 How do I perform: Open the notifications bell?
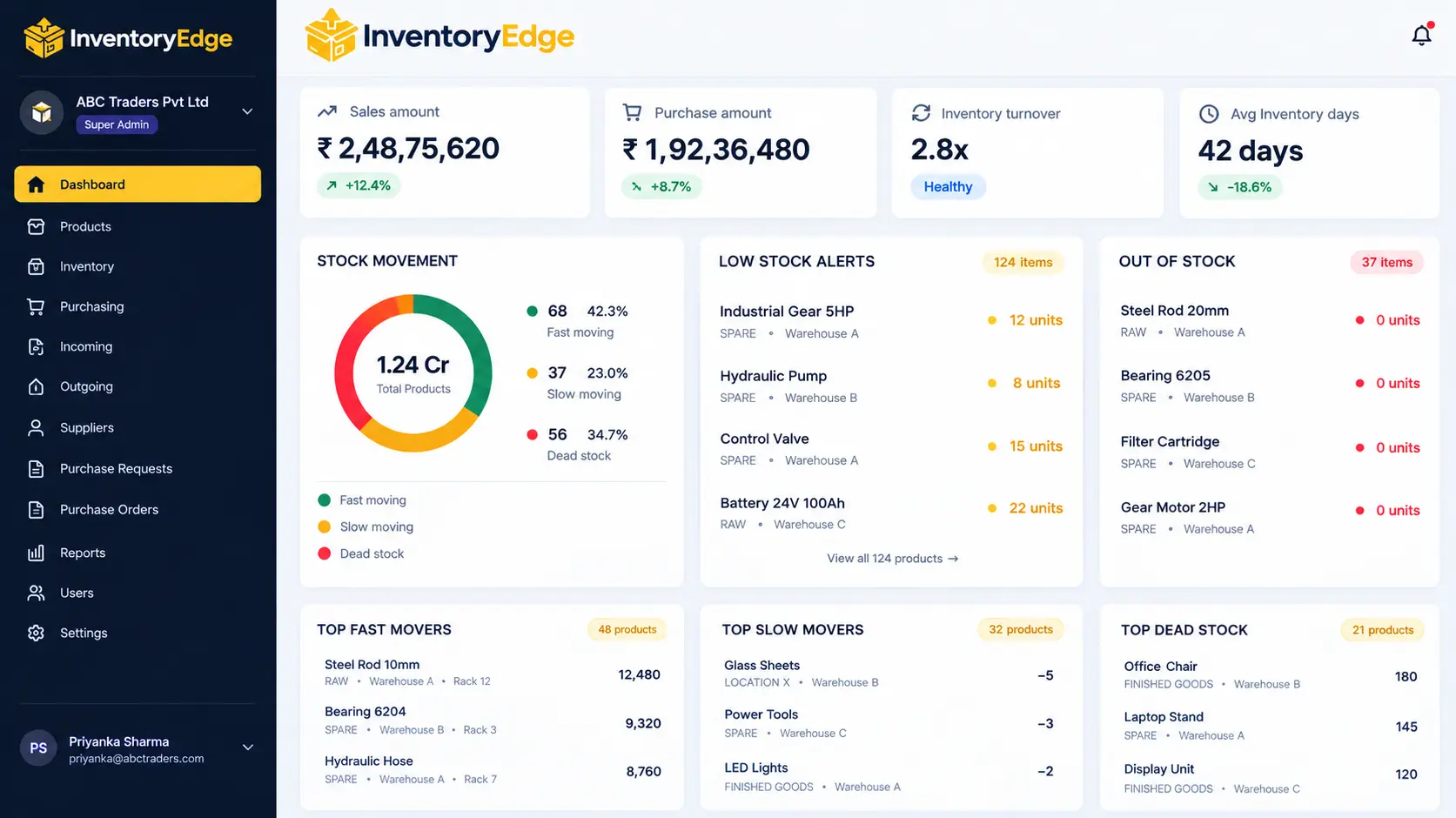[x=1421, y=35]
